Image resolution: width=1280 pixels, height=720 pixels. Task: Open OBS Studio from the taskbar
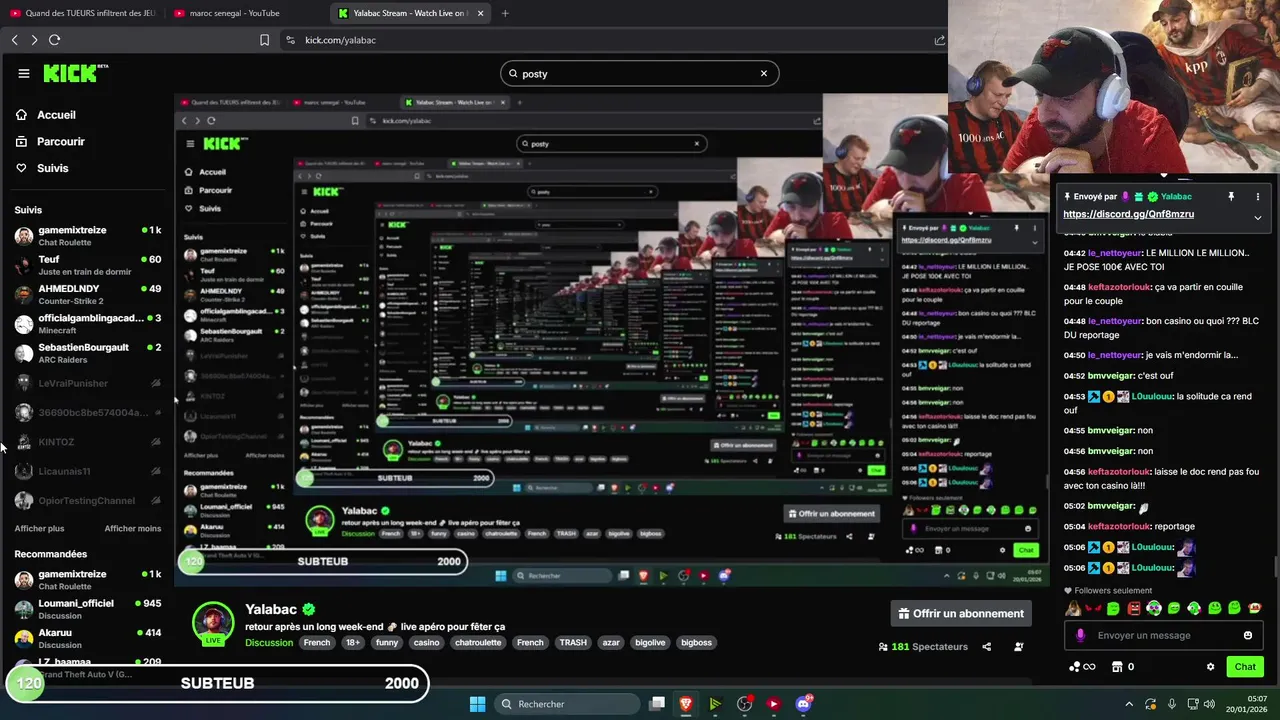click(744, 704)
